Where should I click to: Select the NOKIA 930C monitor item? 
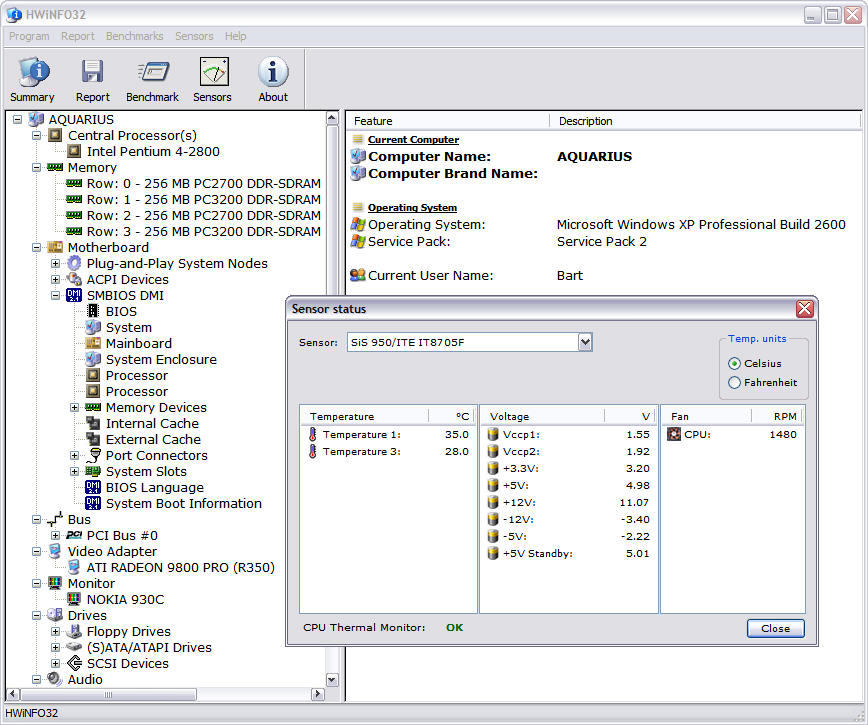(125, 599)
